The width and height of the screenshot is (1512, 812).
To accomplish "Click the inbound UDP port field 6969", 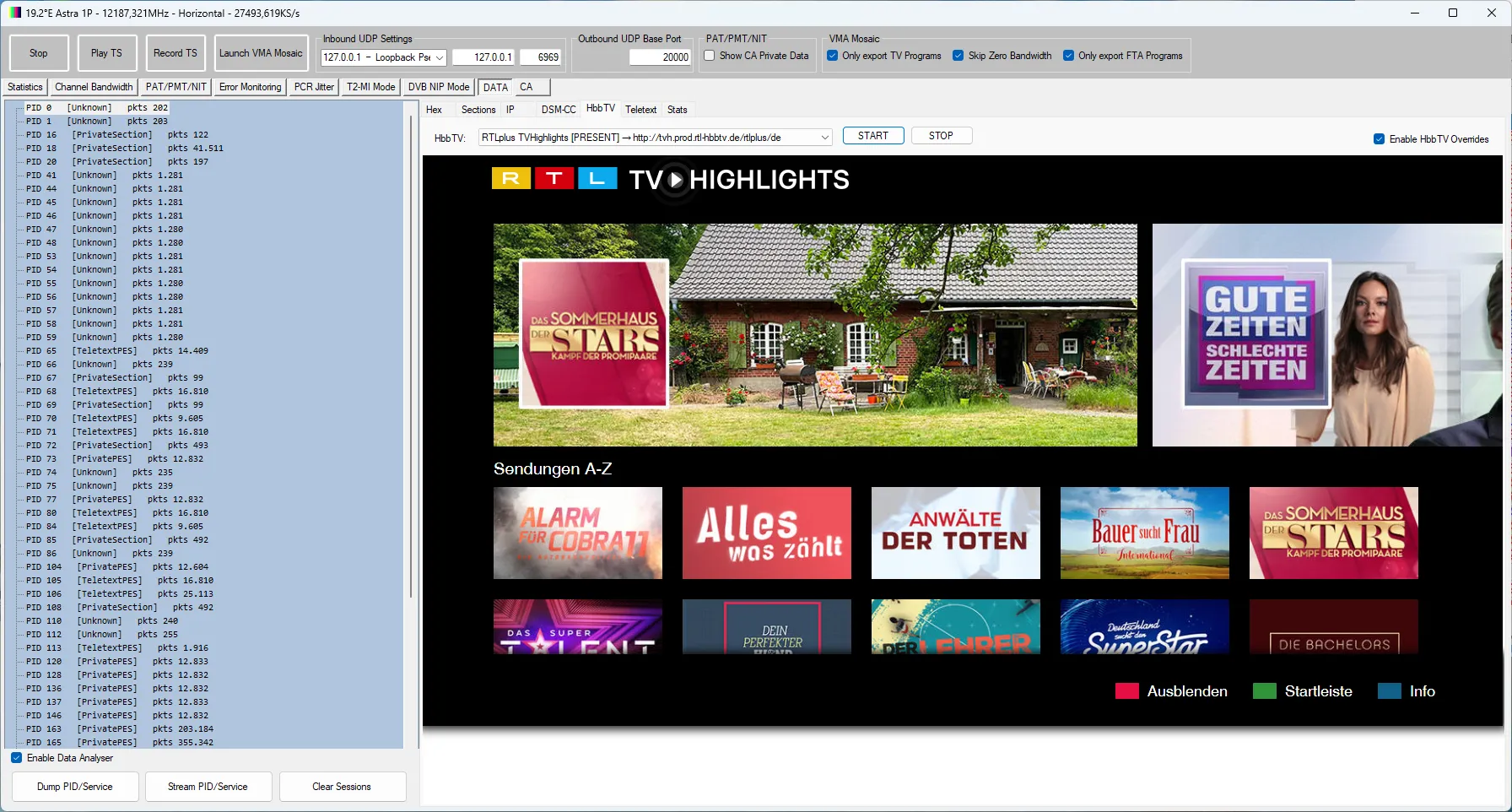I will (540, 57).
